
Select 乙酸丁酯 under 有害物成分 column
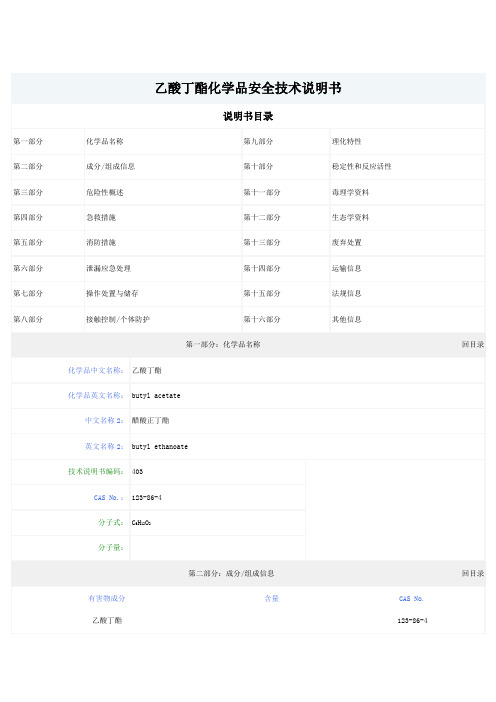107,621
